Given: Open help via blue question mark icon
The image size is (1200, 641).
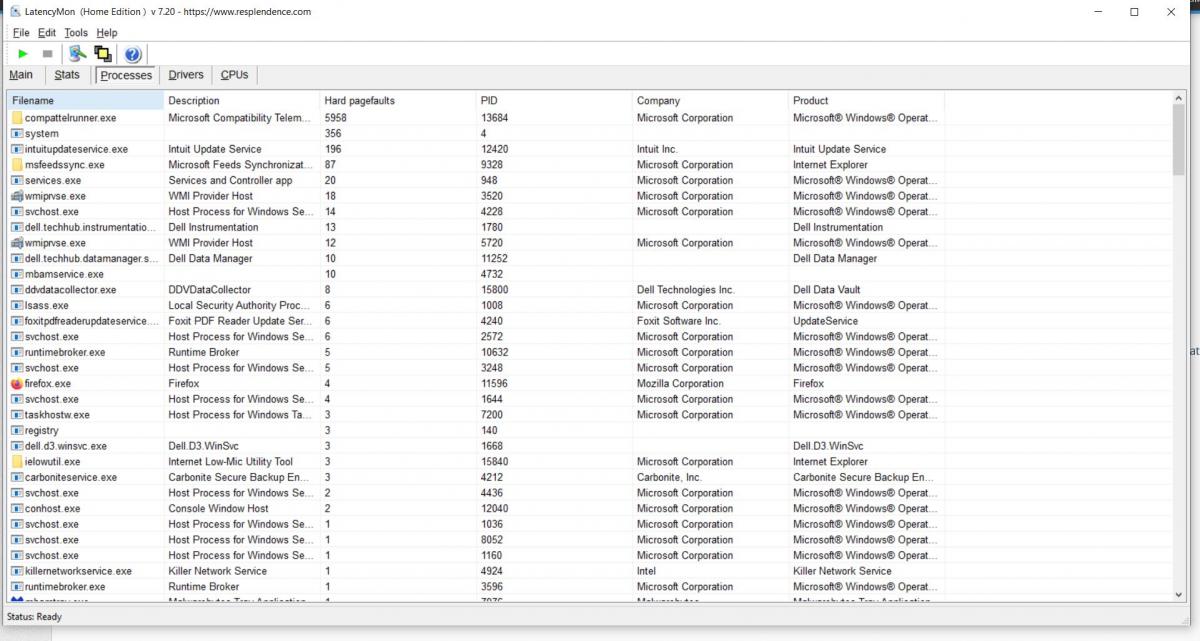Looking at the screenshot, I should click(x=132, y=54).
